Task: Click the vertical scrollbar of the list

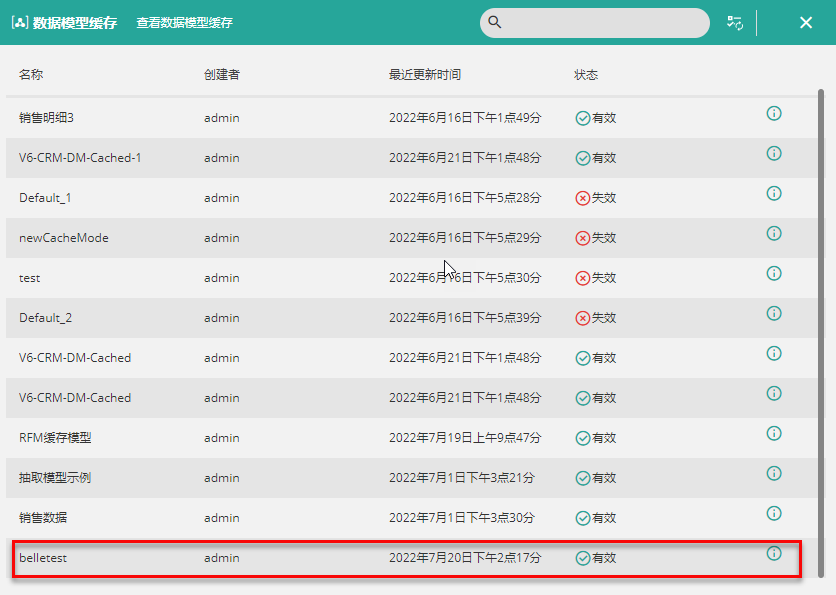Action: (821, 330)
